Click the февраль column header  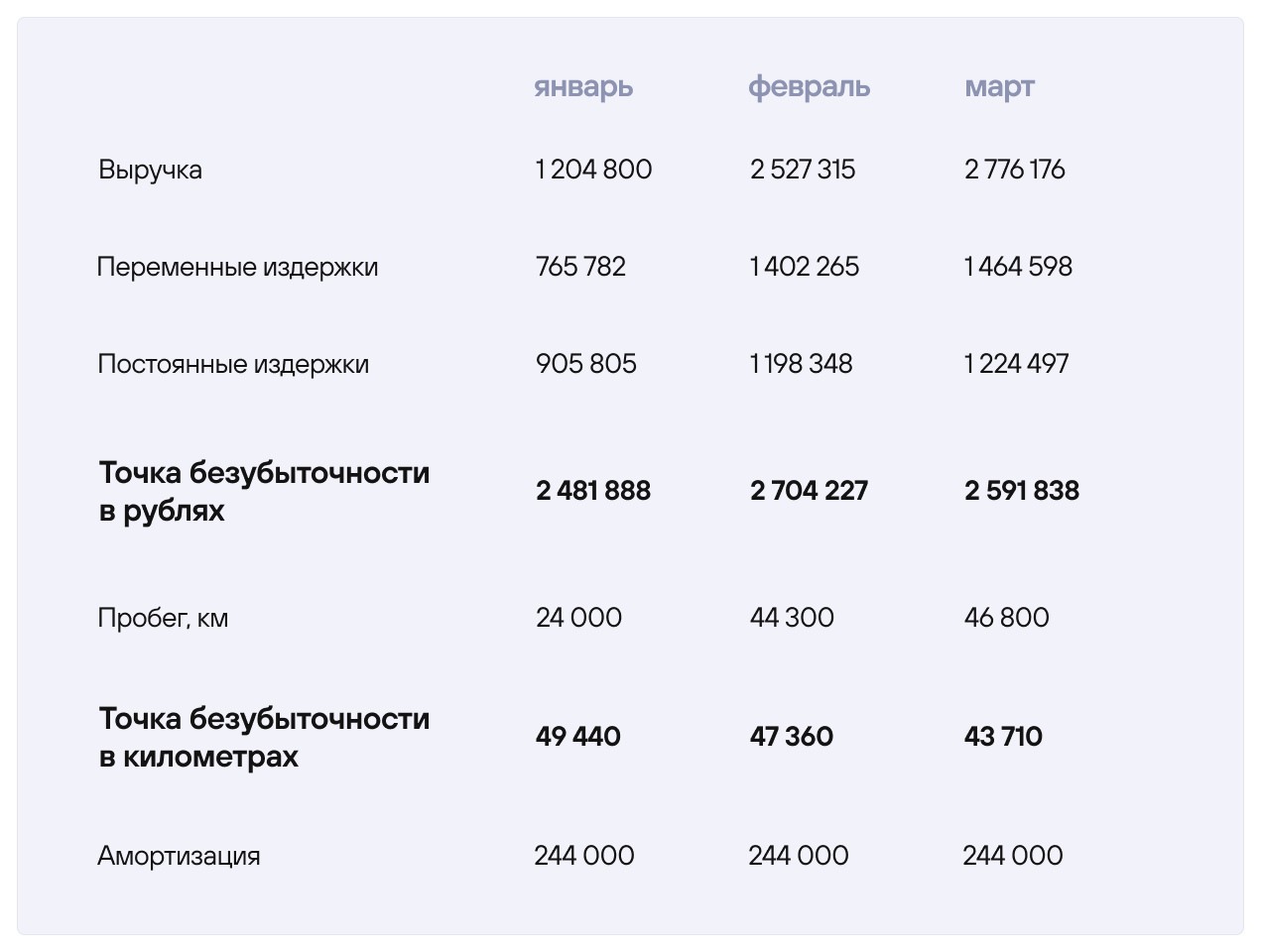(809, 87)
